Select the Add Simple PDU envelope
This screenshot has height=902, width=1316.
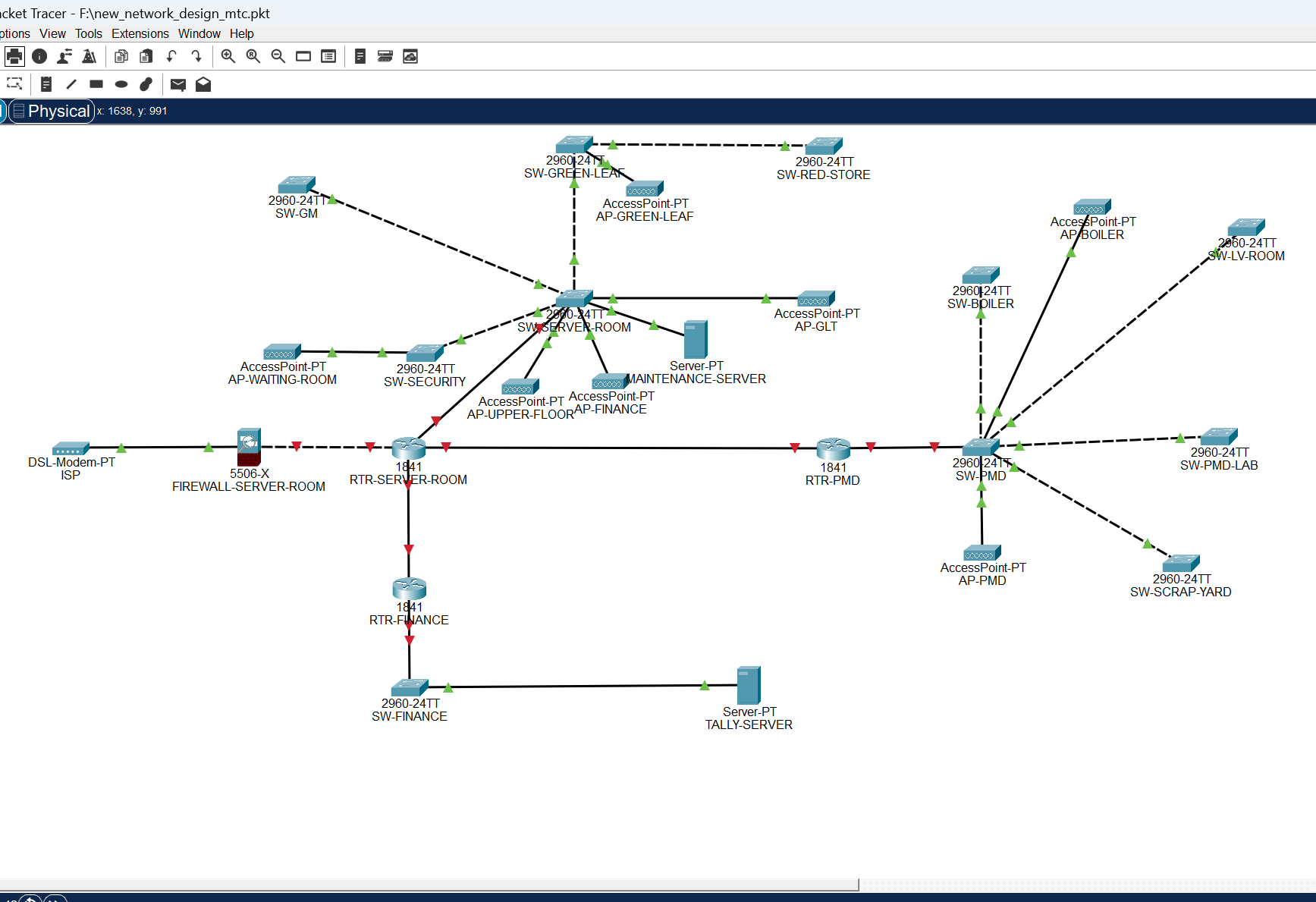tap(178, 84)
